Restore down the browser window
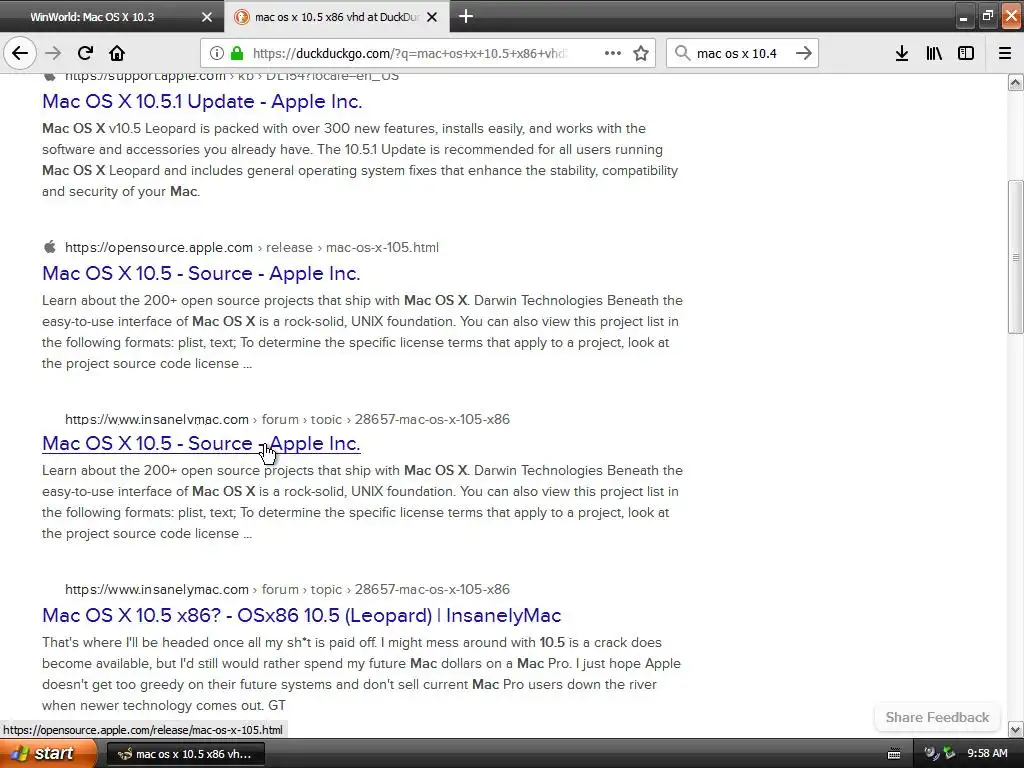Image resolution: width=1024 pixels, height=768 pixels. tap(987, 16)
